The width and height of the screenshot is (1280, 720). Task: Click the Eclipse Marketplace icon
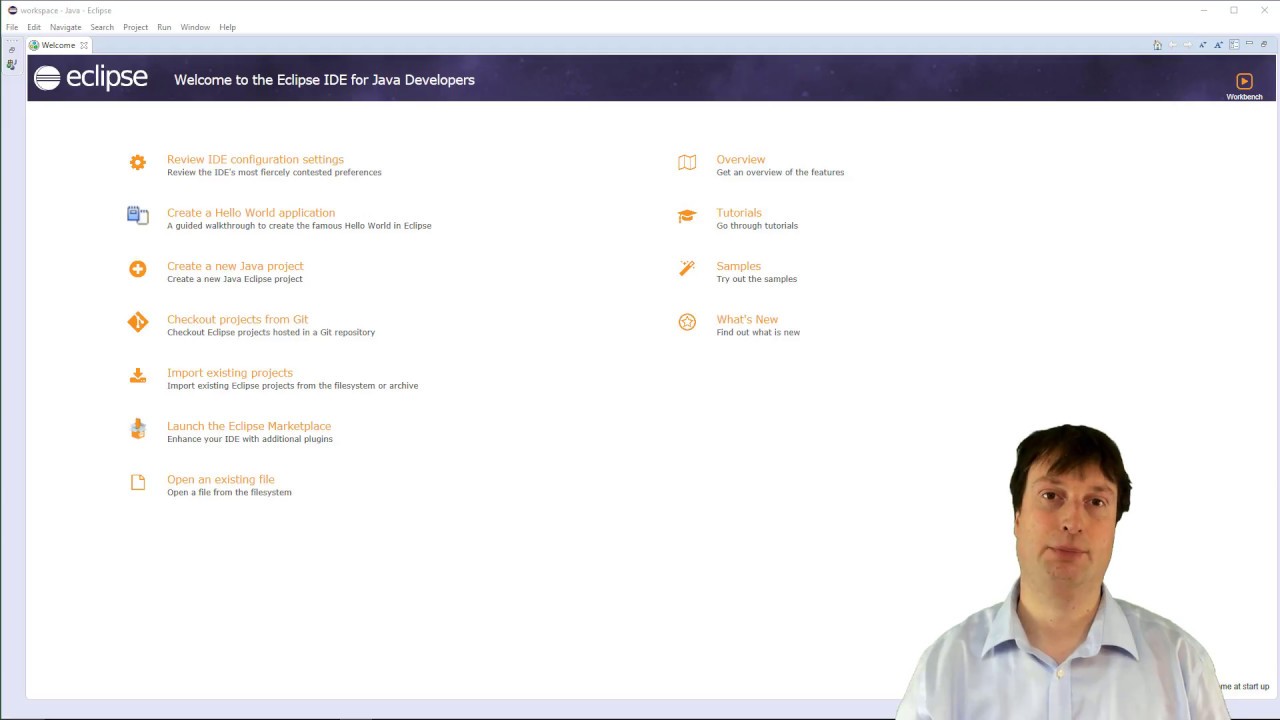[138, 428]
